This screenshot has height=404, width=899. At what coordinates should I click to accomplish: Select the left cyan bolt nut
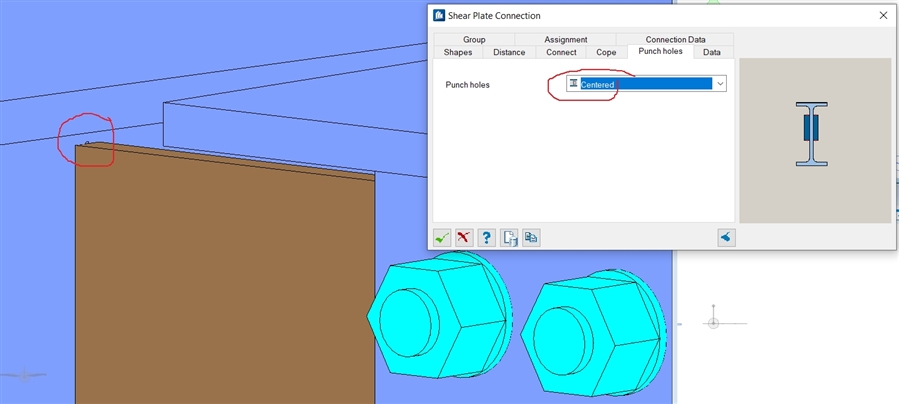pos(440,315)
